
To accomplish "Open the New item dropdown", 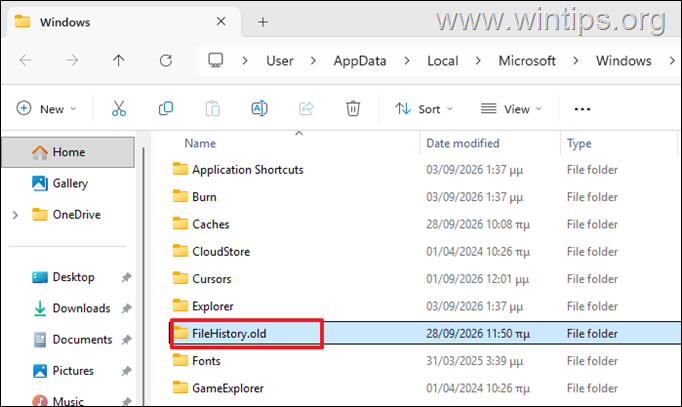I will pyautogui.click(x=47, y=109).
